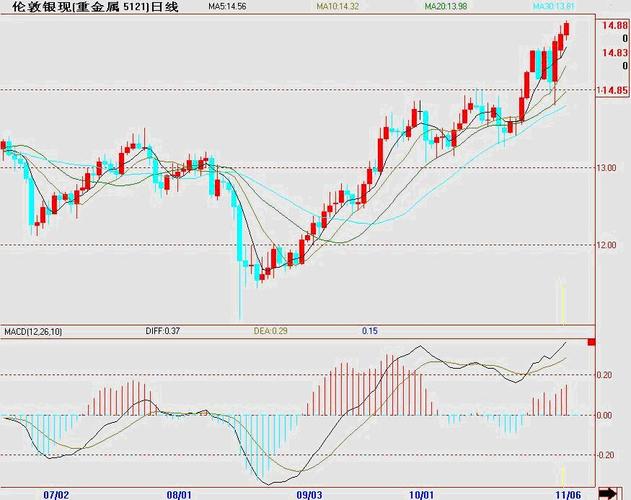Viewport: 631px width, 500px height.
Task: Click the 11/06 date on time axis
Action: pos(568,494)
